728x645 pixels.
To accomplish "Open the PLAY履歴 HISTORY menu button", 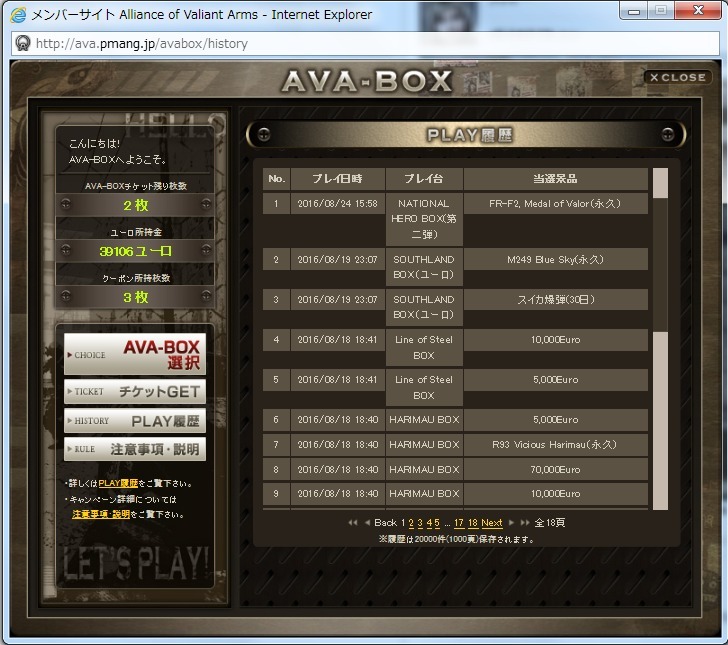I will (x=135, y=421).
